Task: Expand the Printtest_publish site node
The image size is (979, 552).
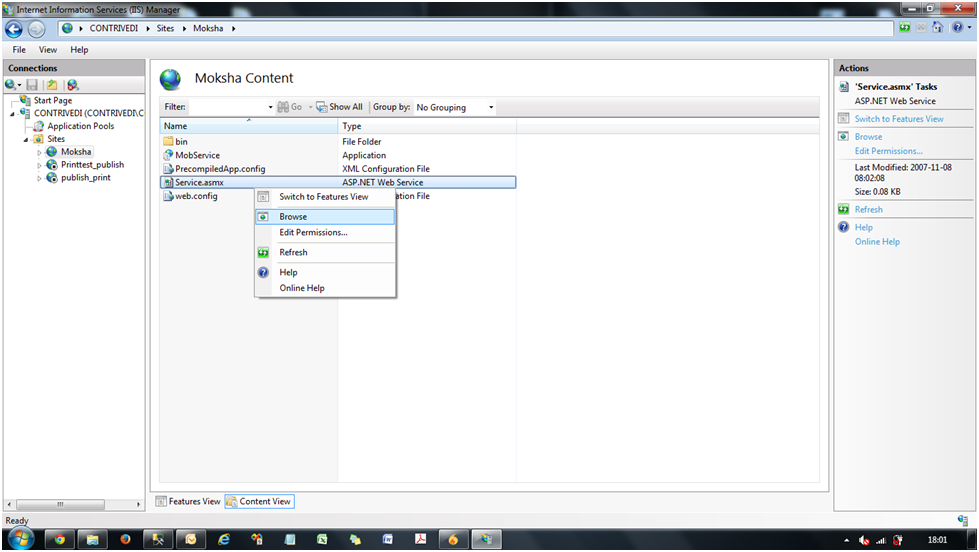Action: [x=39, y=165]
